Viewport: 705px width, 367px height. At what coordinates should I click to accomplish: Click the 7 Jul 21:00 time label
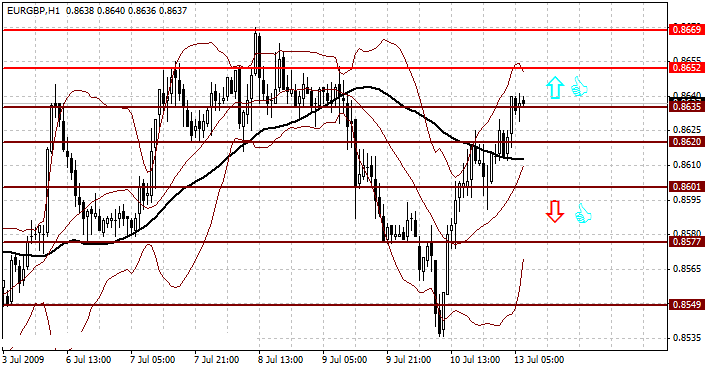click(x=217, y=360)
